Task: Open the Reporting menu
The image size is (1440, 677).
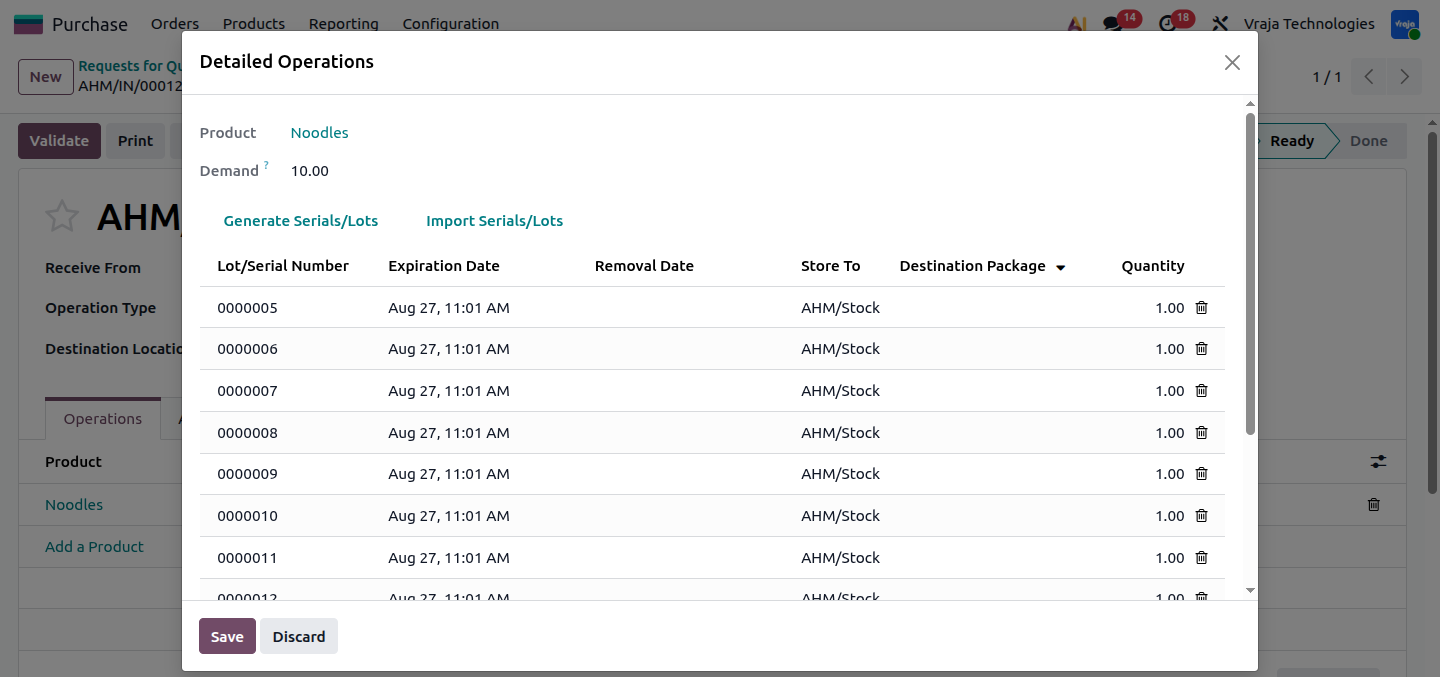Action: point(344,24)
